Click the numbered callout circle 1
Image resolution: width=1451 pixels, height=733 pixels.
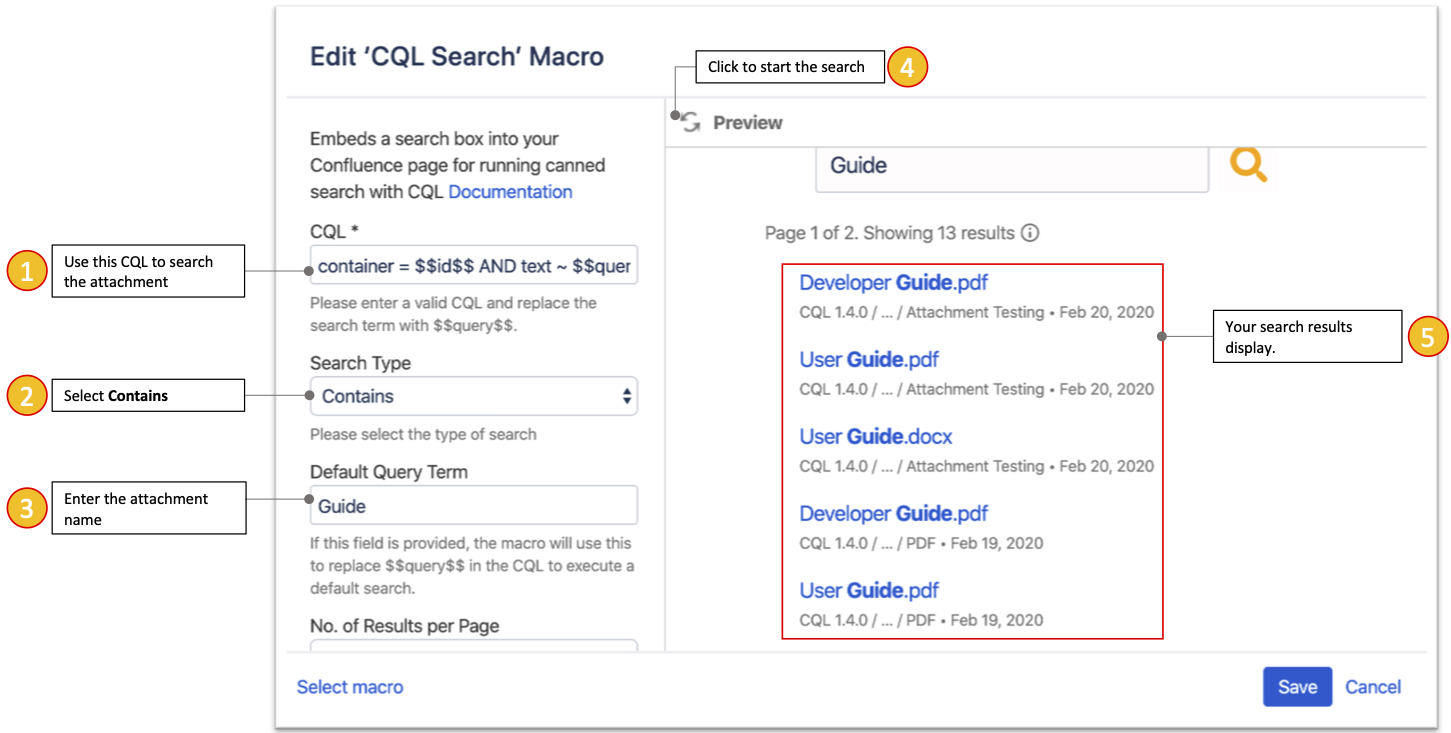tap(27, 271)
